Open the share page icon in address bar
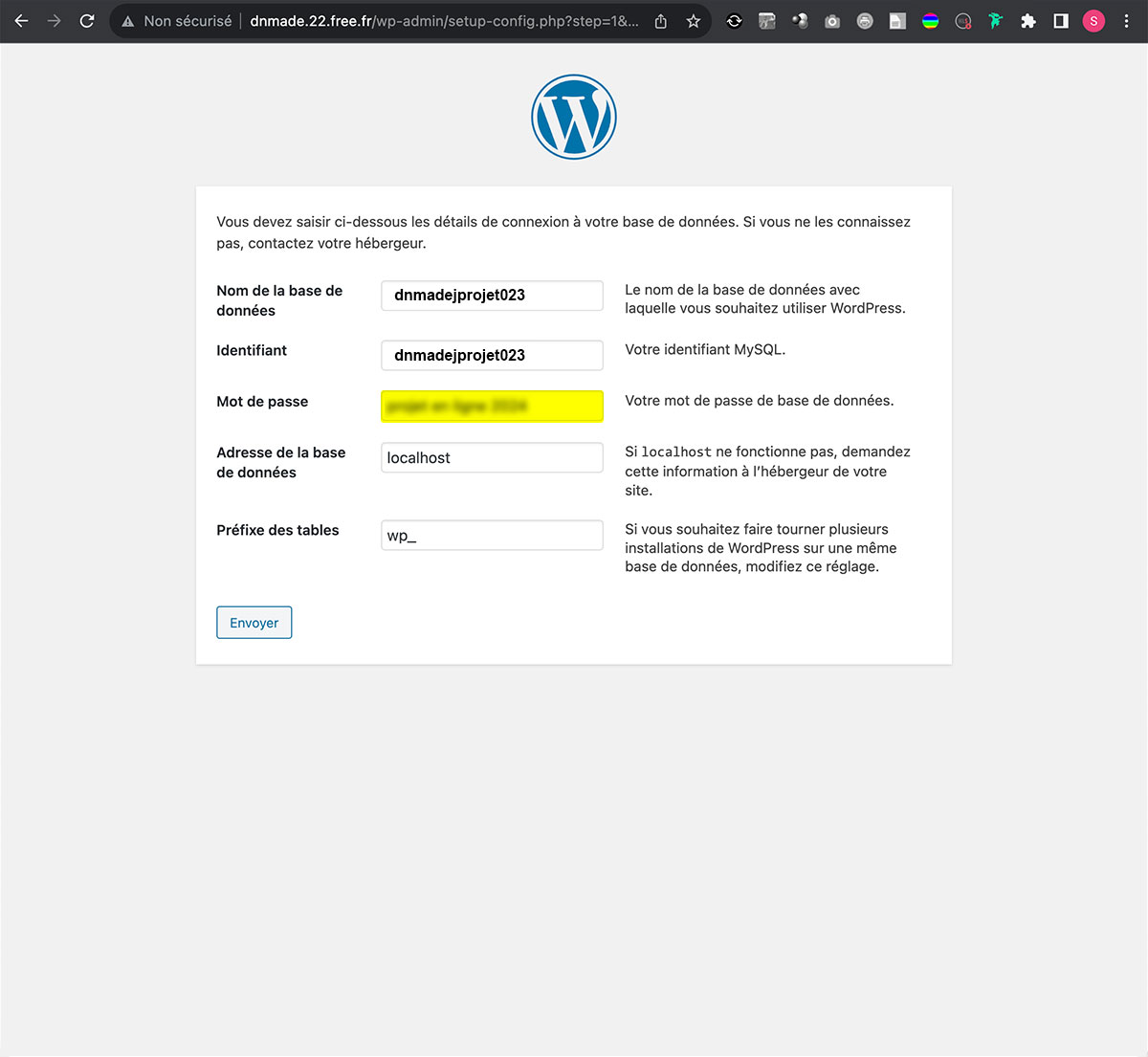1148x1057 pixels. (x=661, y=21)
